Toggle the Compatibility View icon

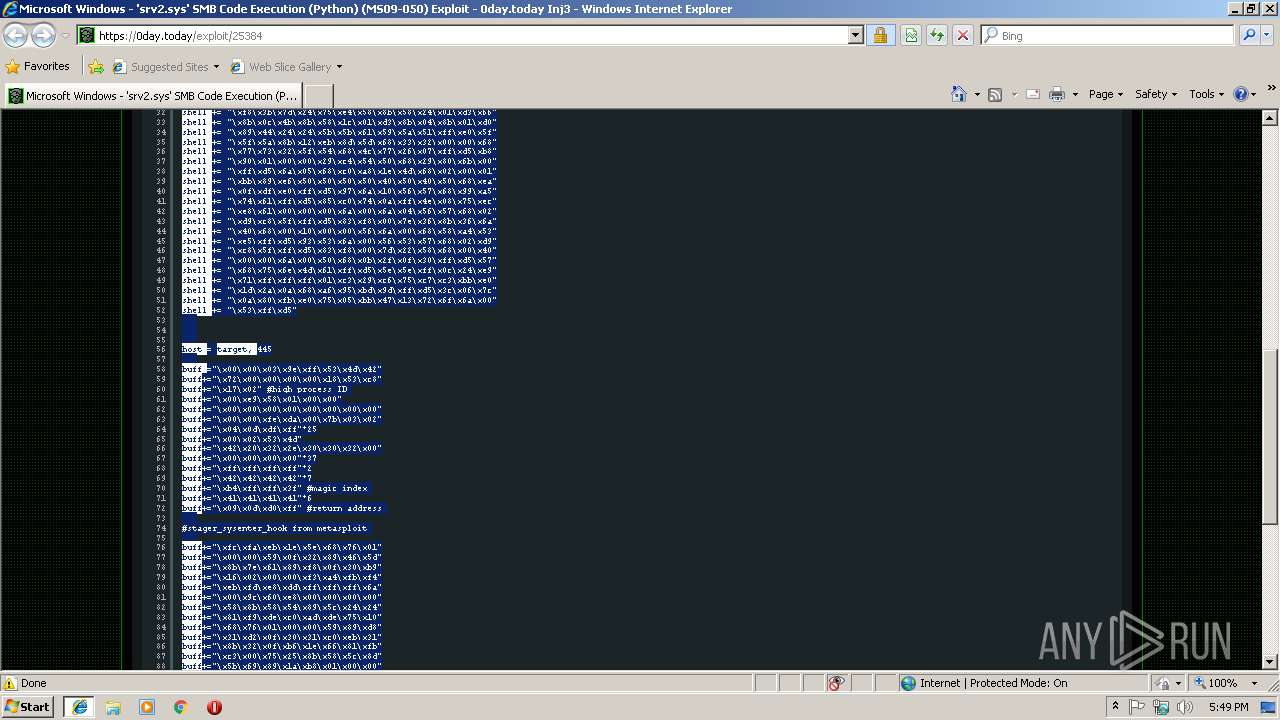(911, 35)
